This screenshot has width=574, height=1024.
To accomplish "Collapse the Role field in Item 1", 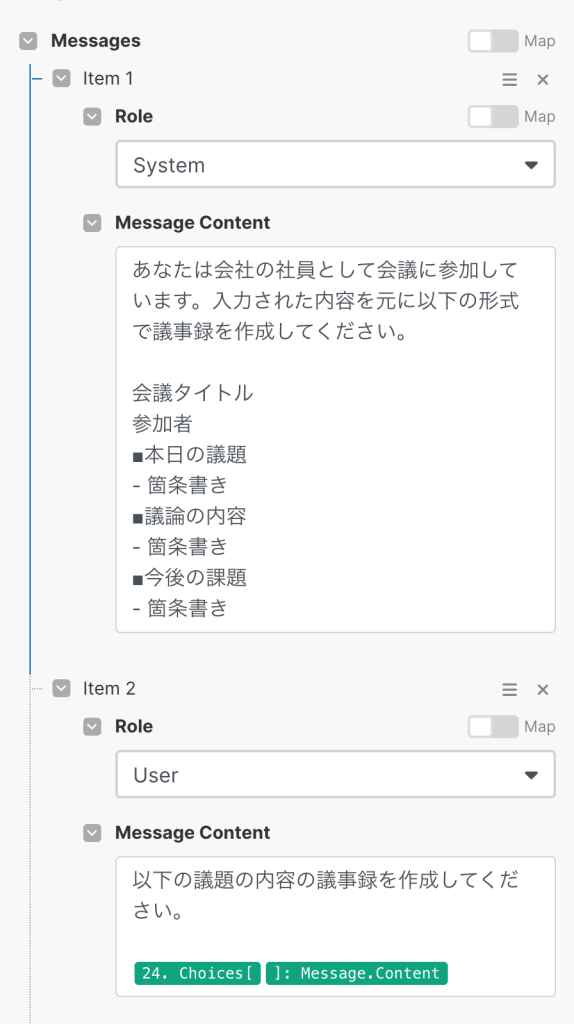I will (x=92, y=117).
